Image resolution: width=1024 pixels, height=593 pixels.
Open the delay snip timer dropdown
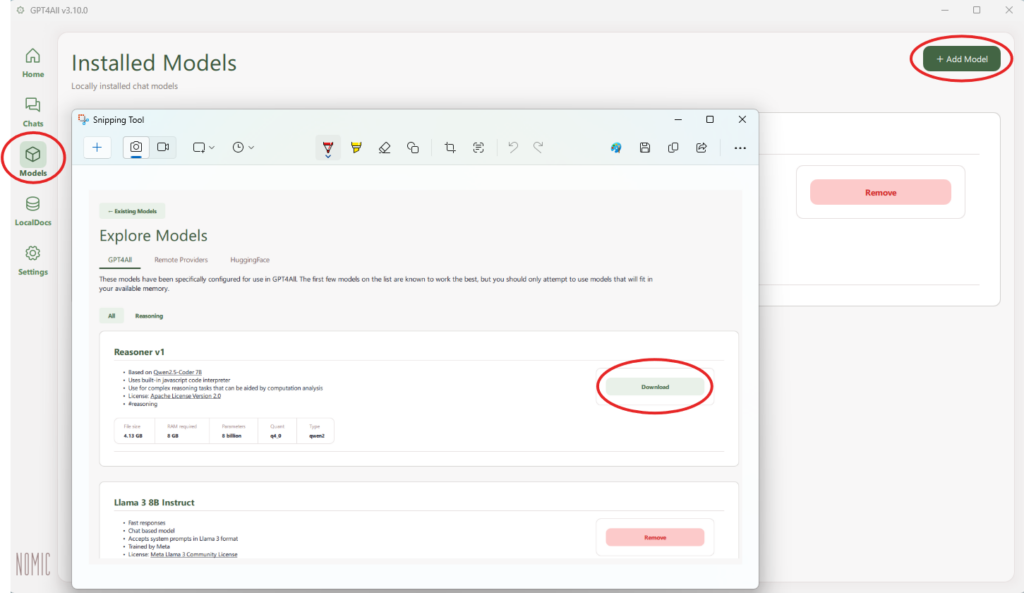point(243,147)
